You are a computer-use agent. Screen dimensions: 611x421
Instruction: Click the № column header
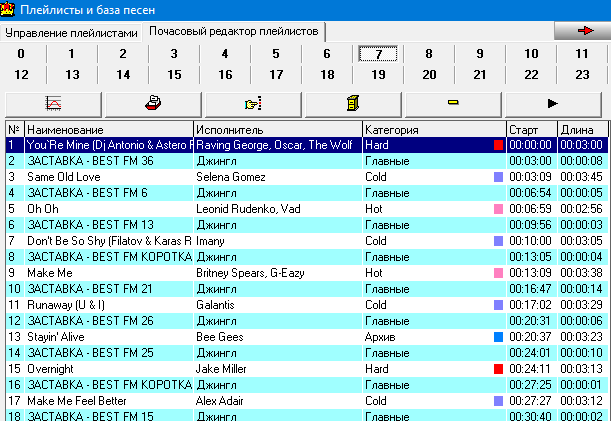[15, 129]
